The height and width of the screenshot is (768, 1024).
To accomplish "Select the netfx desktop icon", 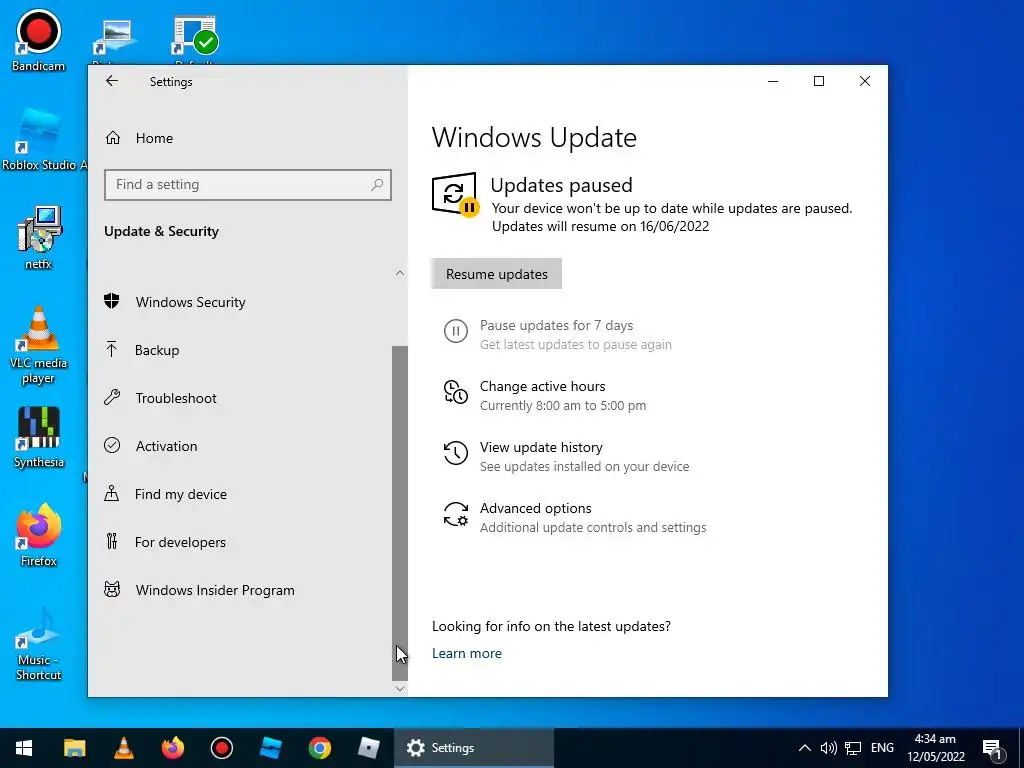I will 39,238.
